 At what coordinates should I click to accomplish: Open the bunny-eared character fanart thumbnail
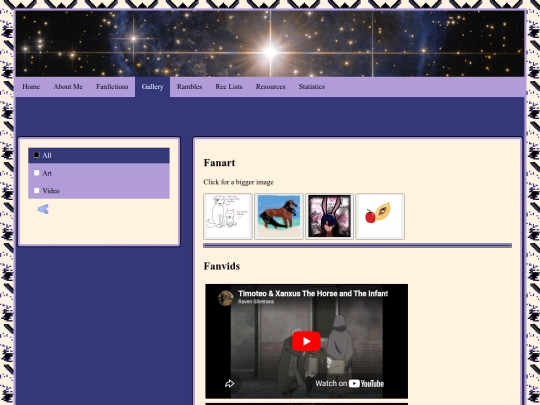329,216
